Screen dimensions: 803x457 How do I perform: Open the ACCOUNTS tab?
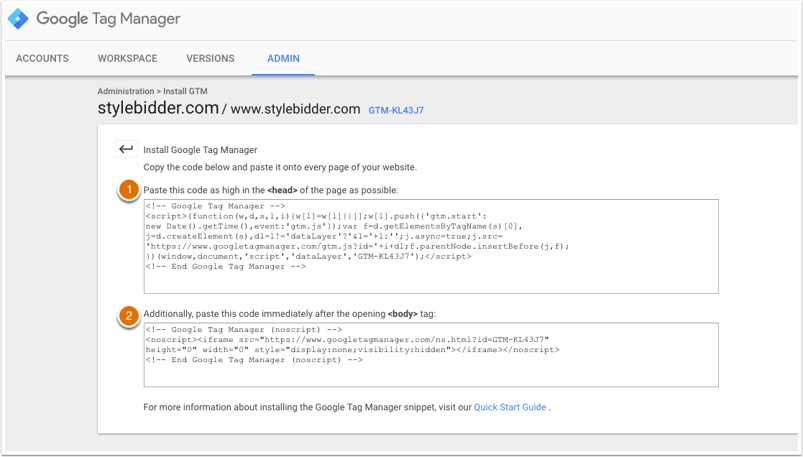pyautogui.click(x=42, y=58)
